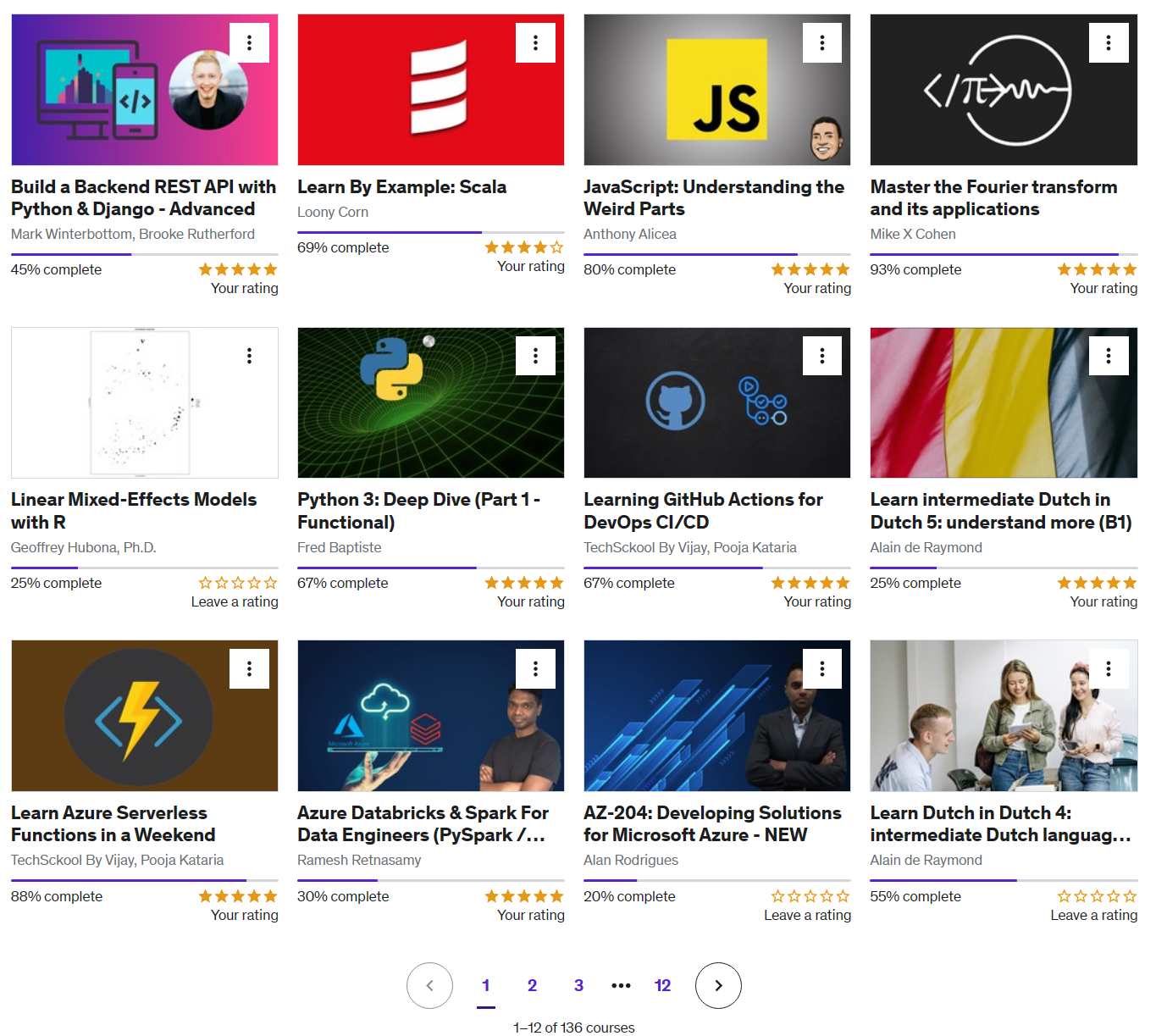
Task: Open options menu for Azure Databricks & Spark course
Action: pos(535,668)
